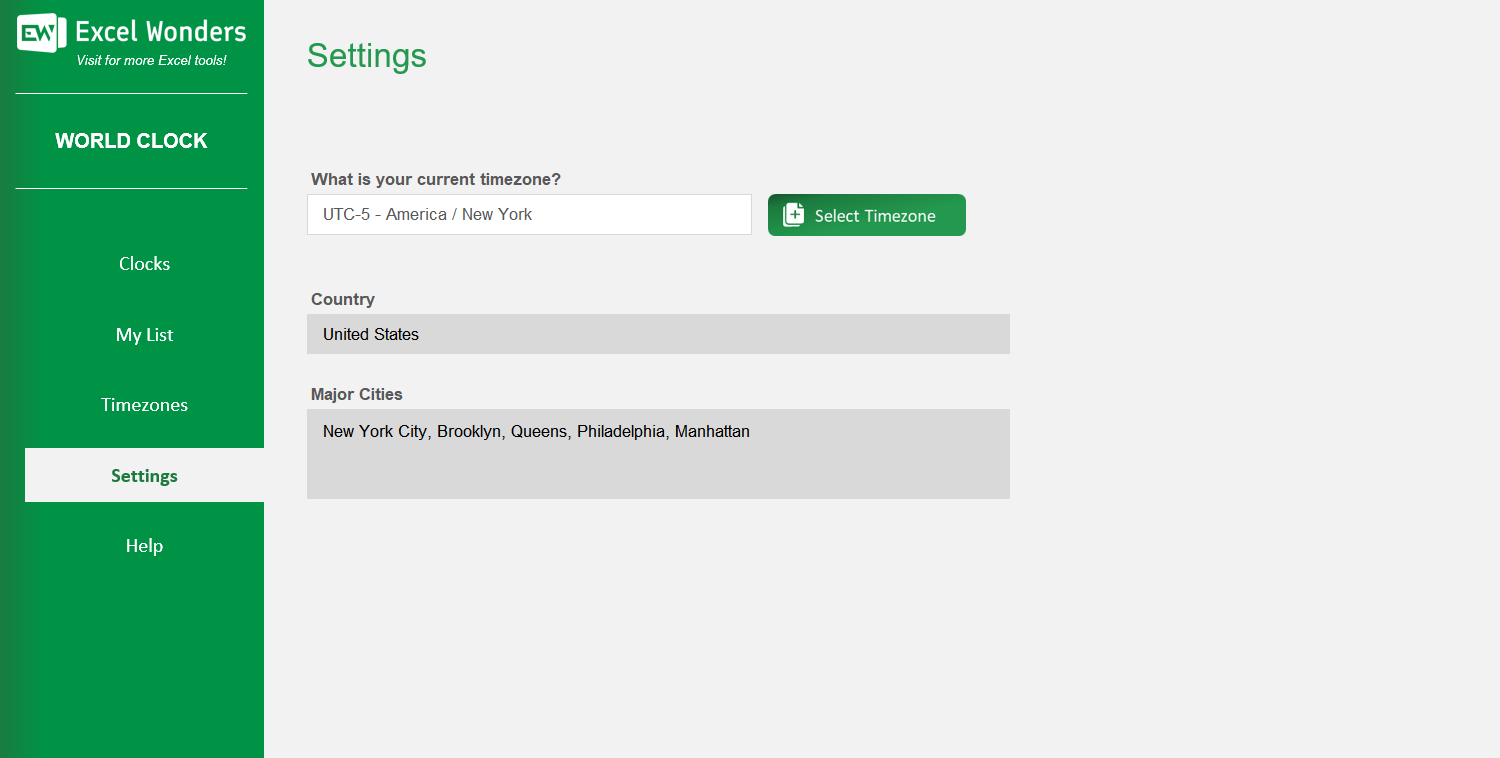Click the copy-plus icon on Select Timezone
The width and height of the screenshot is (1500, 758).
[x=793, y=215]
